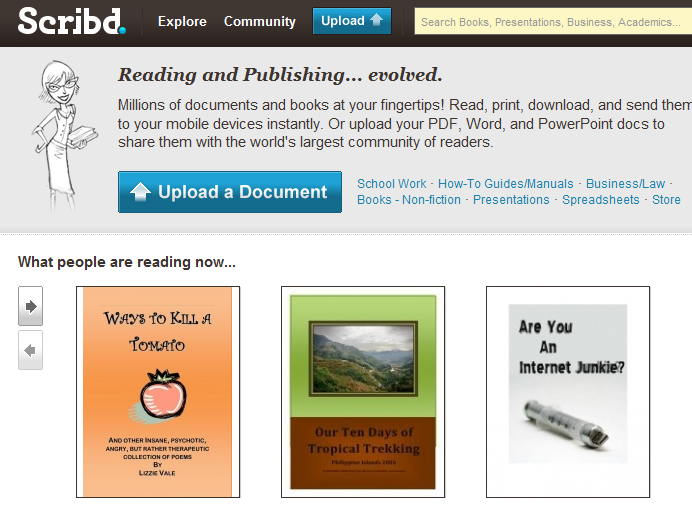
Task: Click the search field for books and presentations
Action: click(553, 22)
